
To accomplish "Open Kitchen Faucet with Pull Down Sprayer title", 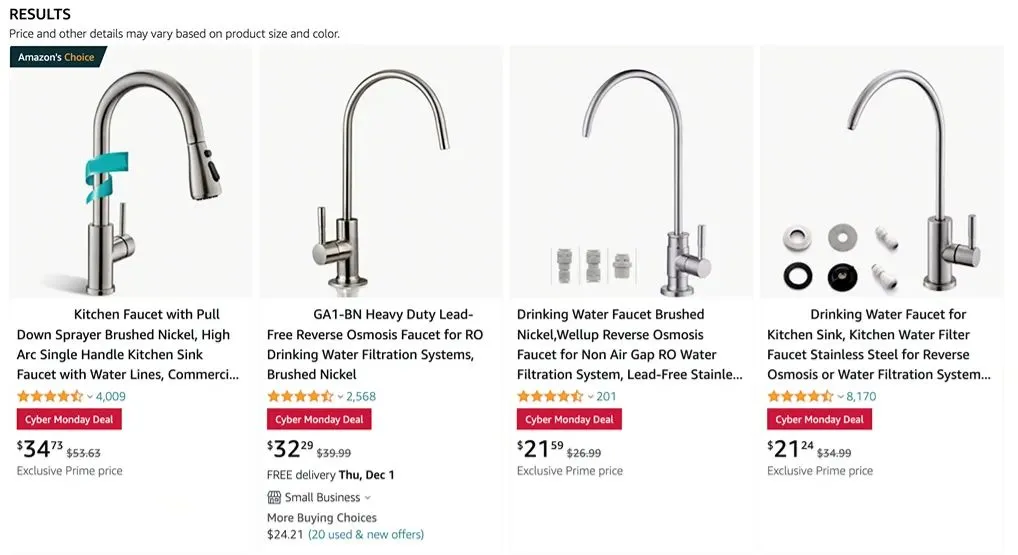I will coord(128,344).
